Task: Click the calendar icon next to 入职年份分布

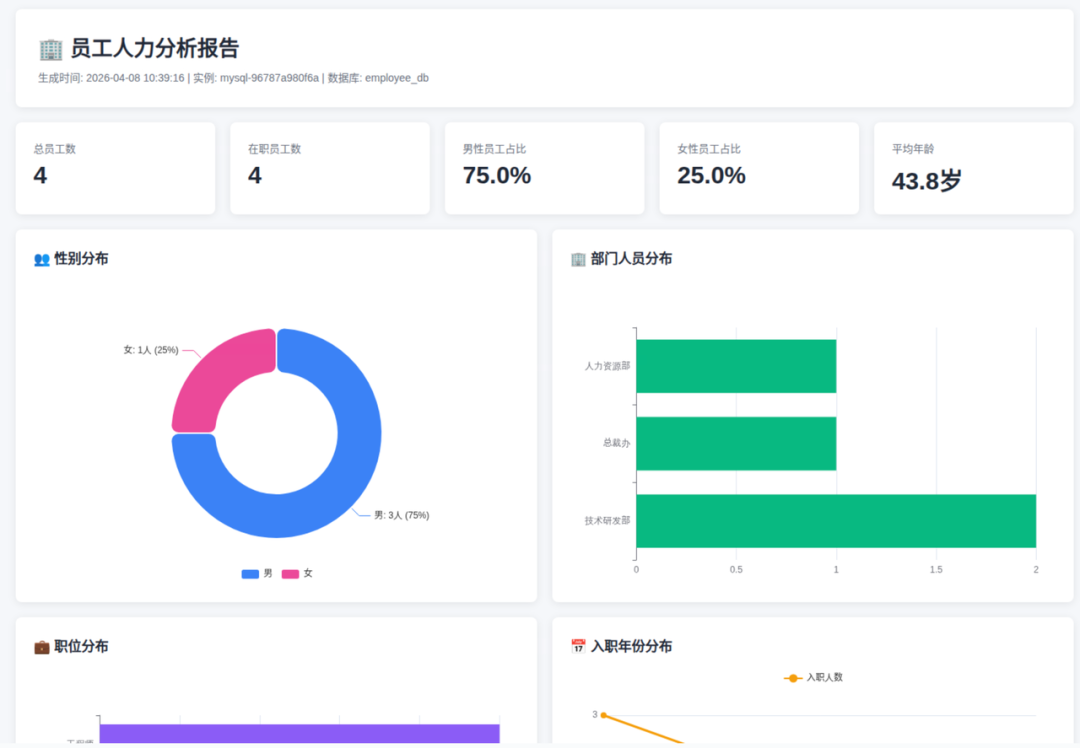Action: pos(579,646)
